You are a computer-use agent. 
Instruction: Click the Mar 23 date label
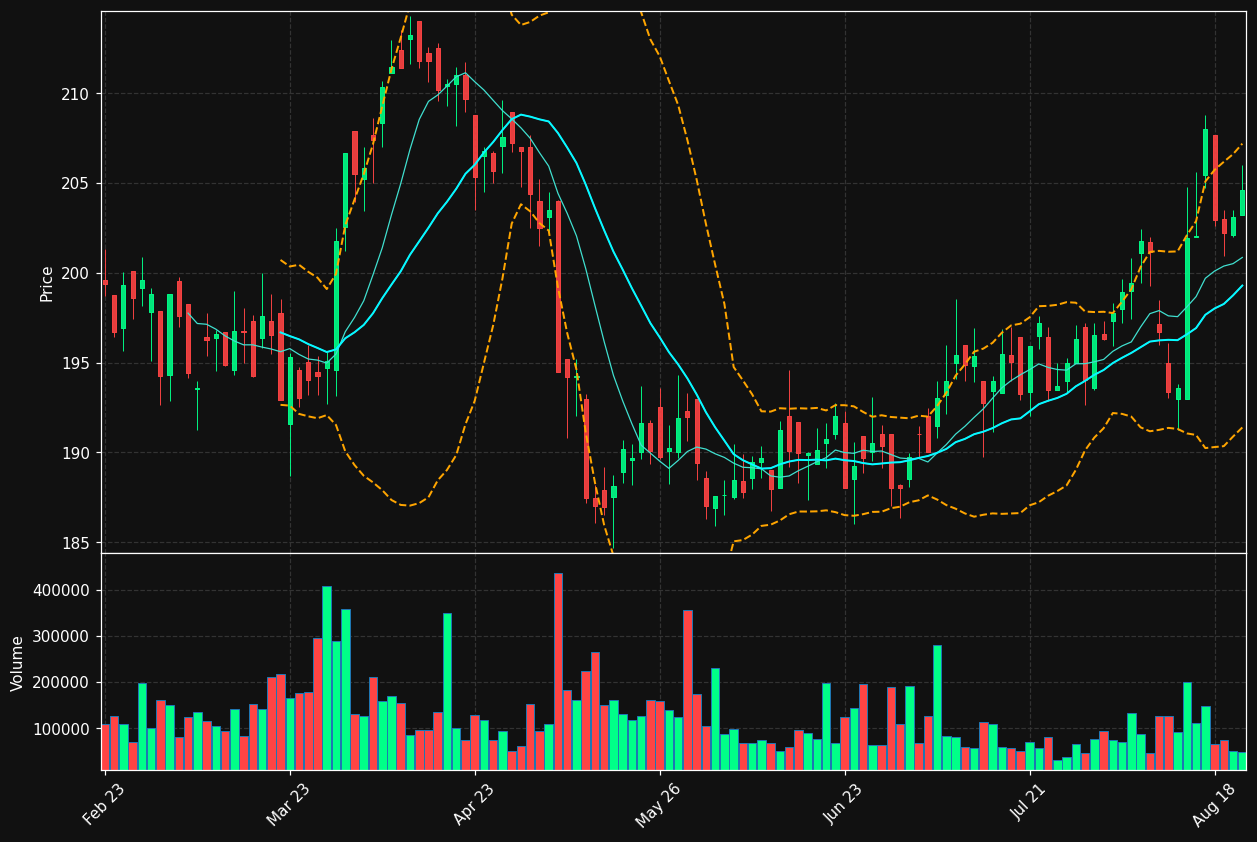coord(288,804)
